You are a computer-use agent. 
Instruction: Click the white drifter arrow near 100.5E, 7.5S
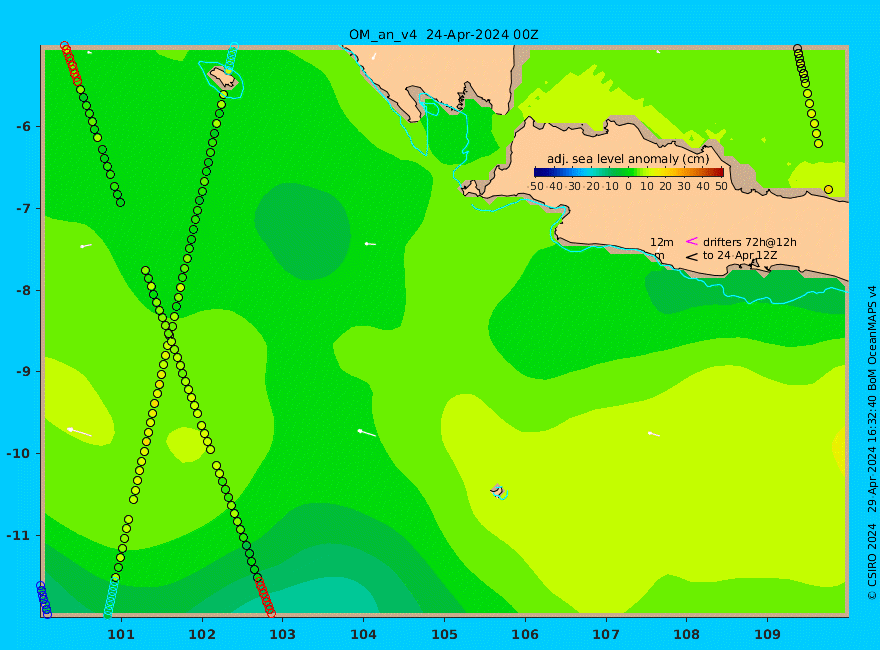pyautogui.click(x=86, y=245)
